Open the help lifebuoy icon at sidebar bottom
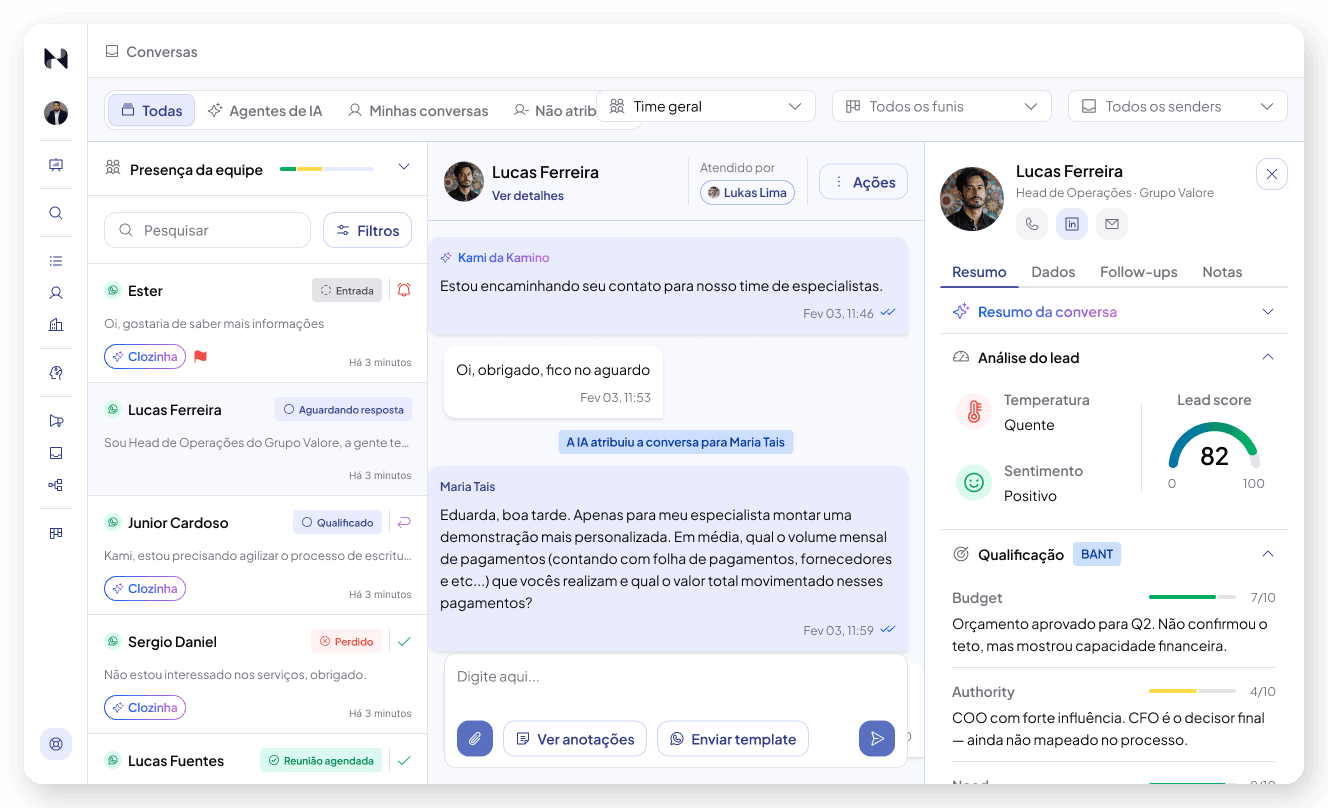Viewport: 1328px width, 808px height. point(56,744)
